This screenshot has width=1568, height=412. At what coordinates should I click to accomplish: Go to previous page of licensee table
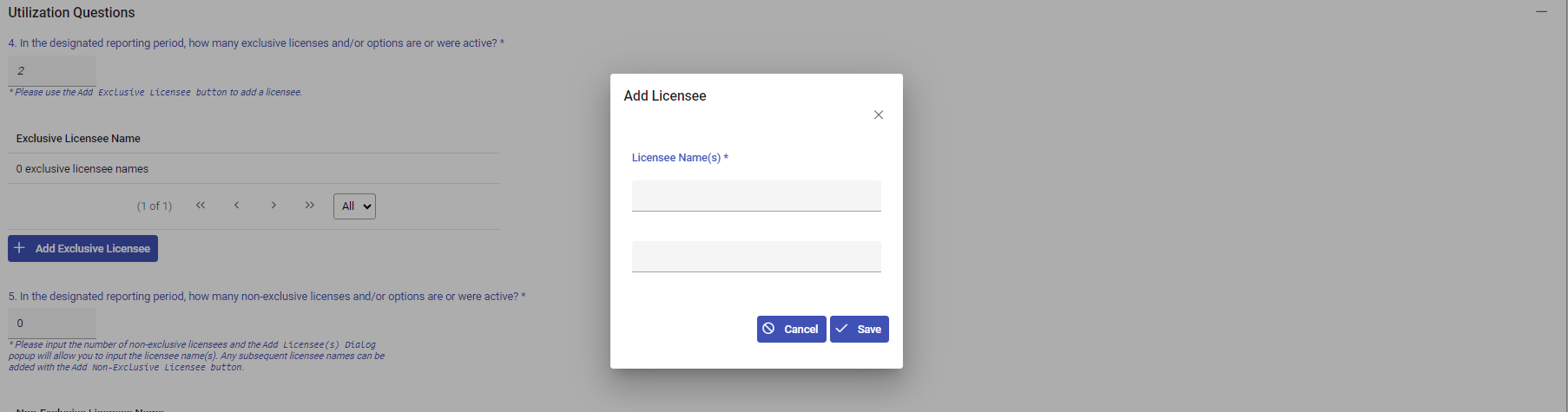pos(236,206)
